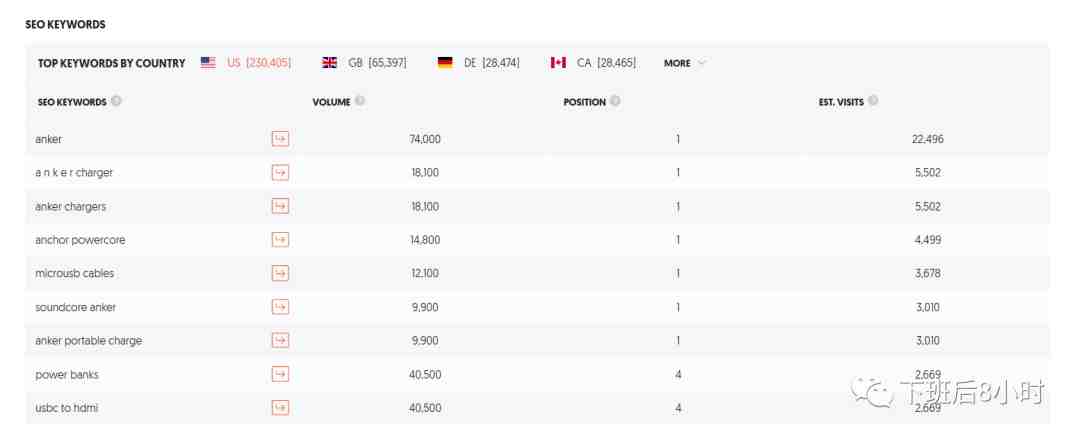
Task: Sort by Position column header
Action: 585,102
